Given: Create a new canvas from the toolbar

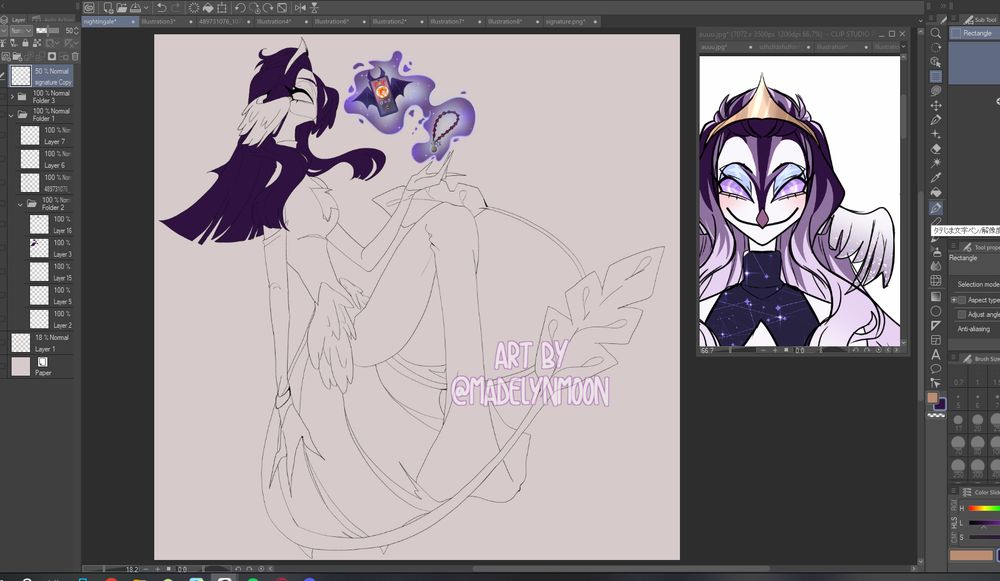Looking at the screenshot, I should coord(108,8).
